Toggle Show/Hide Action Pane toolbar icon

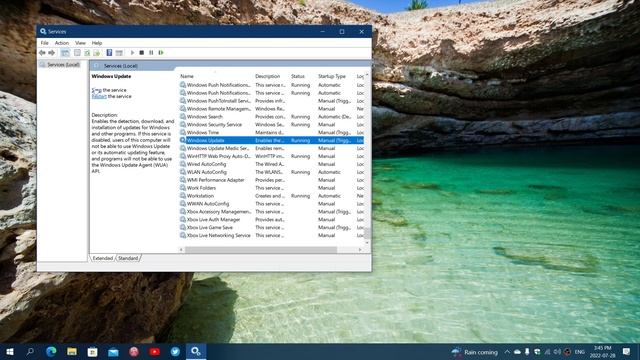(119, 53)
